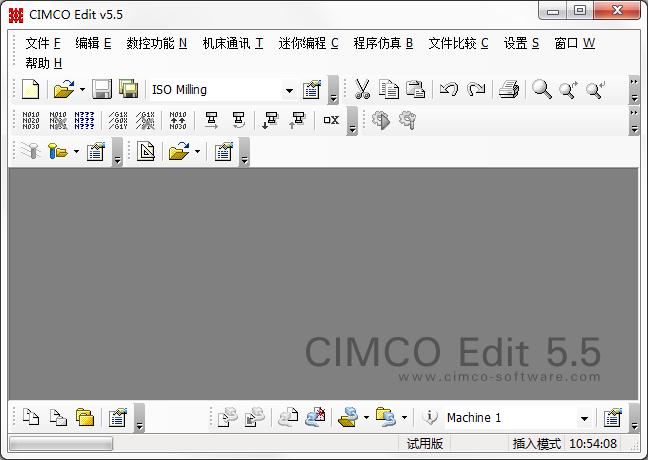Open the 窗口 W menu
The image size is (648, 460).
coord(574,43)
